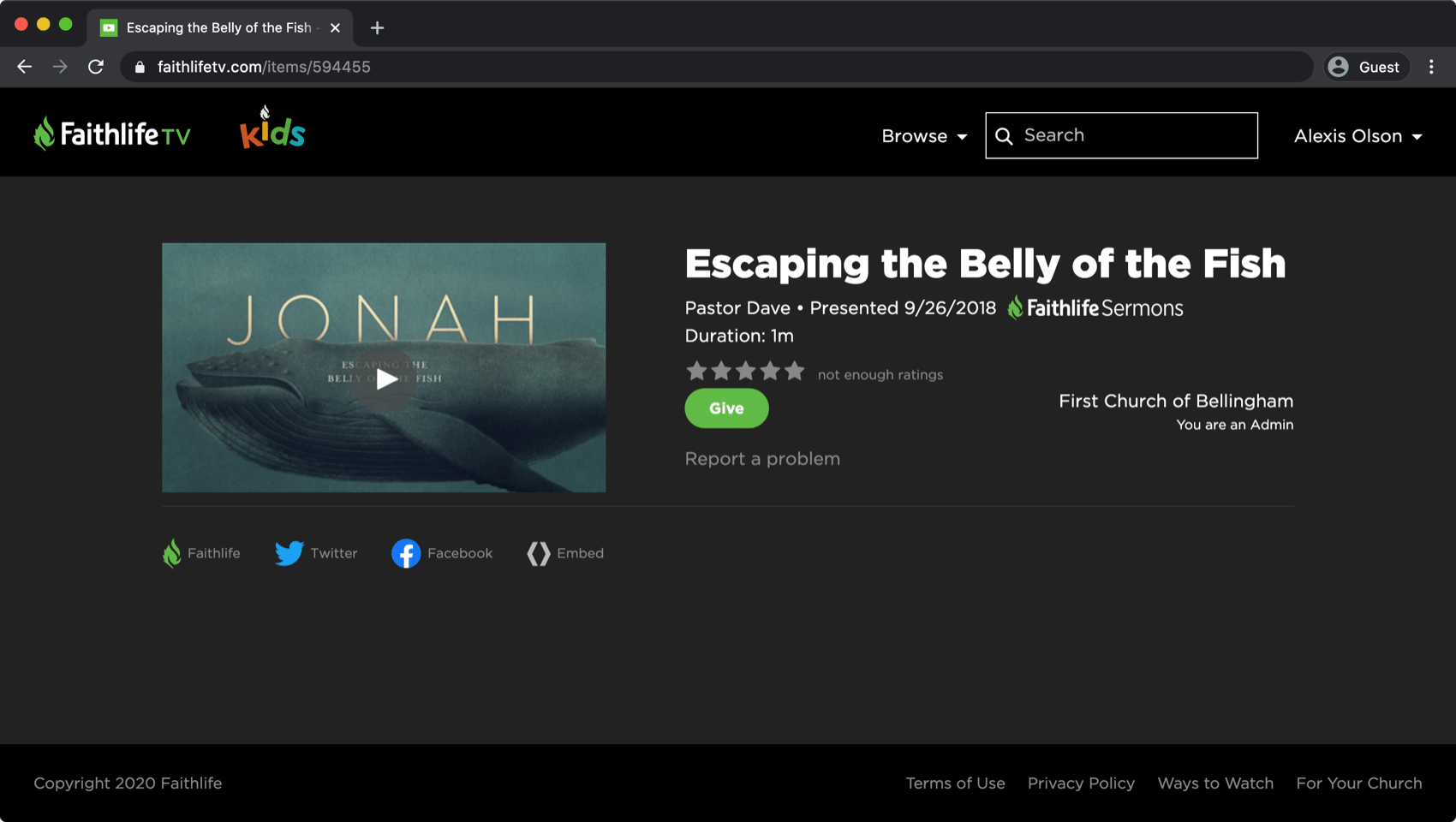The height and width of the screenshot is (822, 1456).
Task: Go back using the browser back arrow
Action: coord(24,67)
